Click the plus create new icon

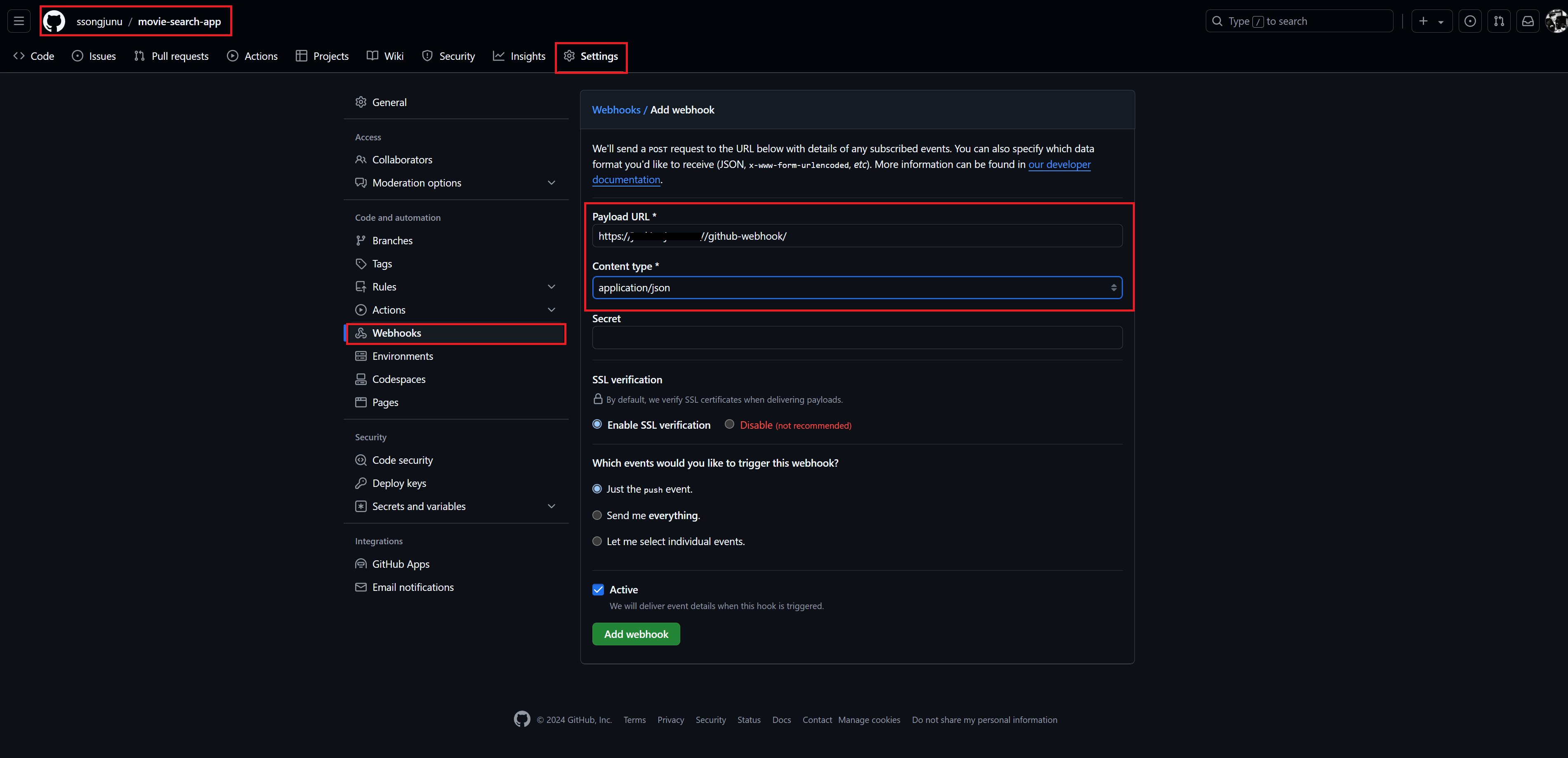point(1423,21)
